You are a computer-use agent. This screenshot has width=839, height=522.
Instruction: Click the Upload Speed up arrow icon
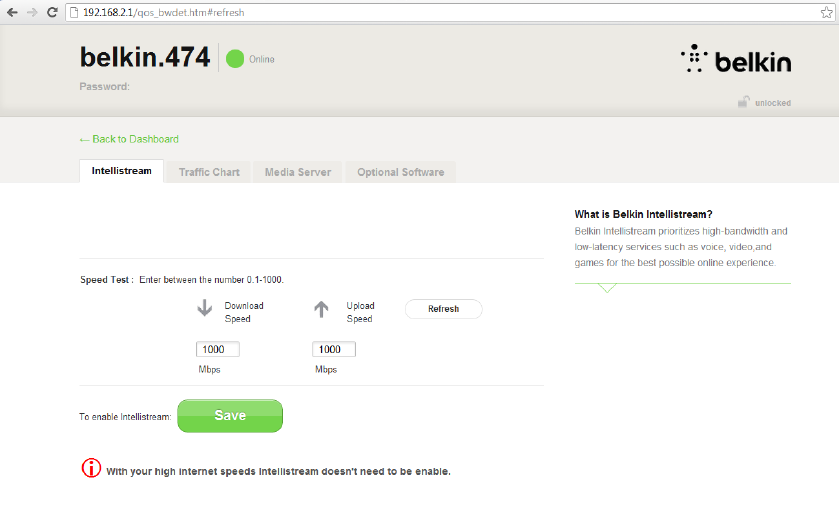[321, 309]
